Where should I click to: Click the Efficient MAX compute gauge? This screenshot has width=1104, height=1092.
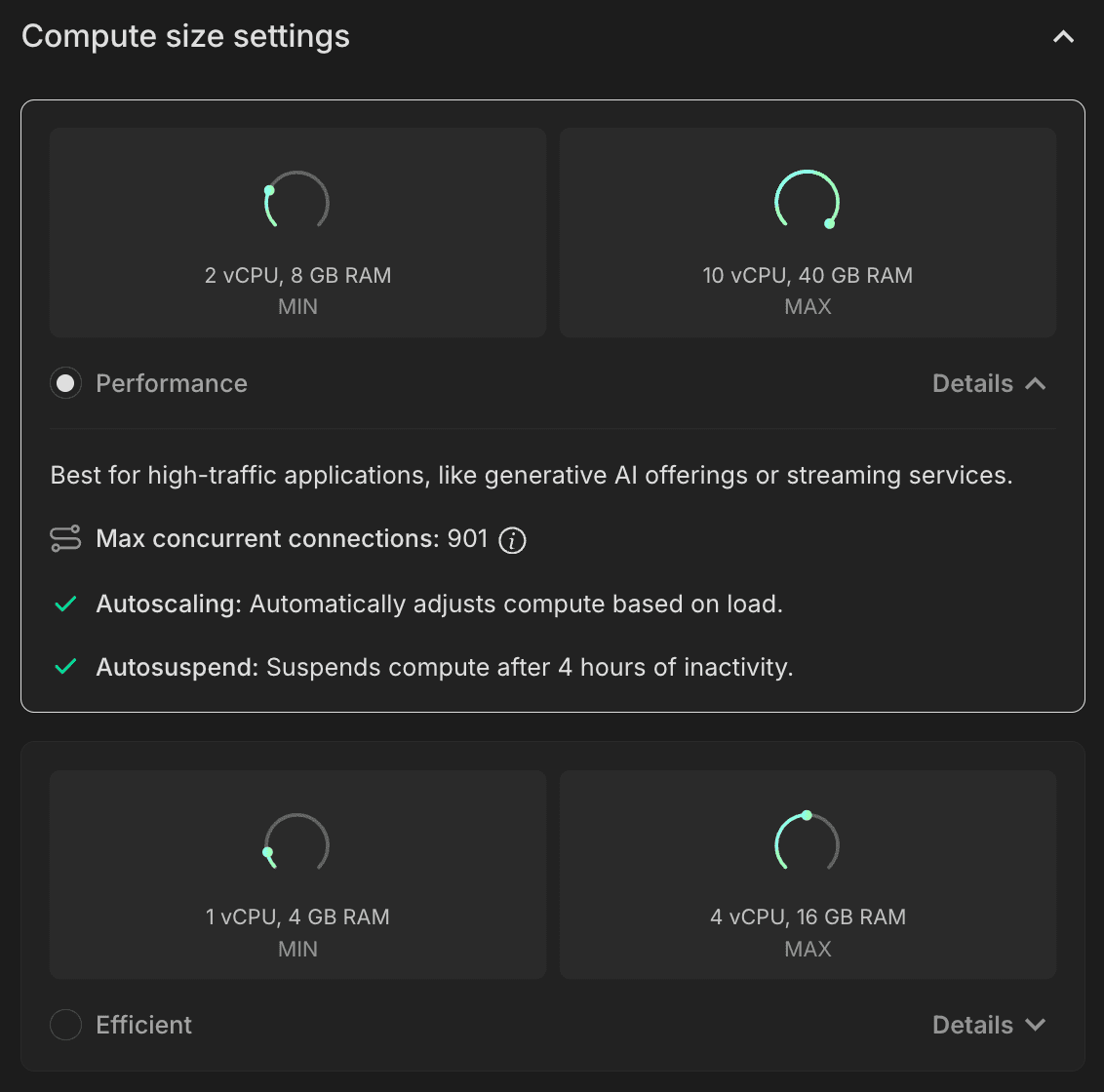808,842
